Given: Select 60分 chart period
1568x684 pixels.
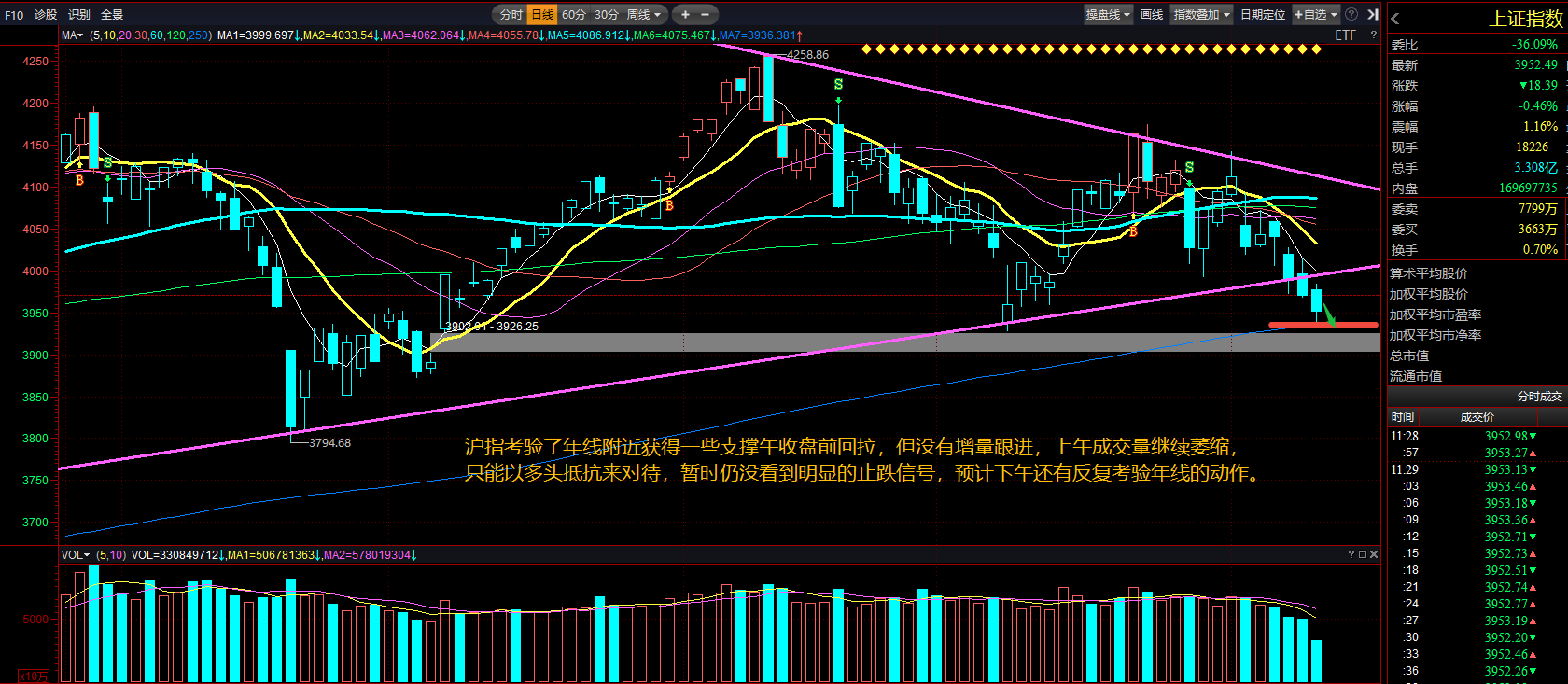Looking at the screenshot, I should (574, 14).
